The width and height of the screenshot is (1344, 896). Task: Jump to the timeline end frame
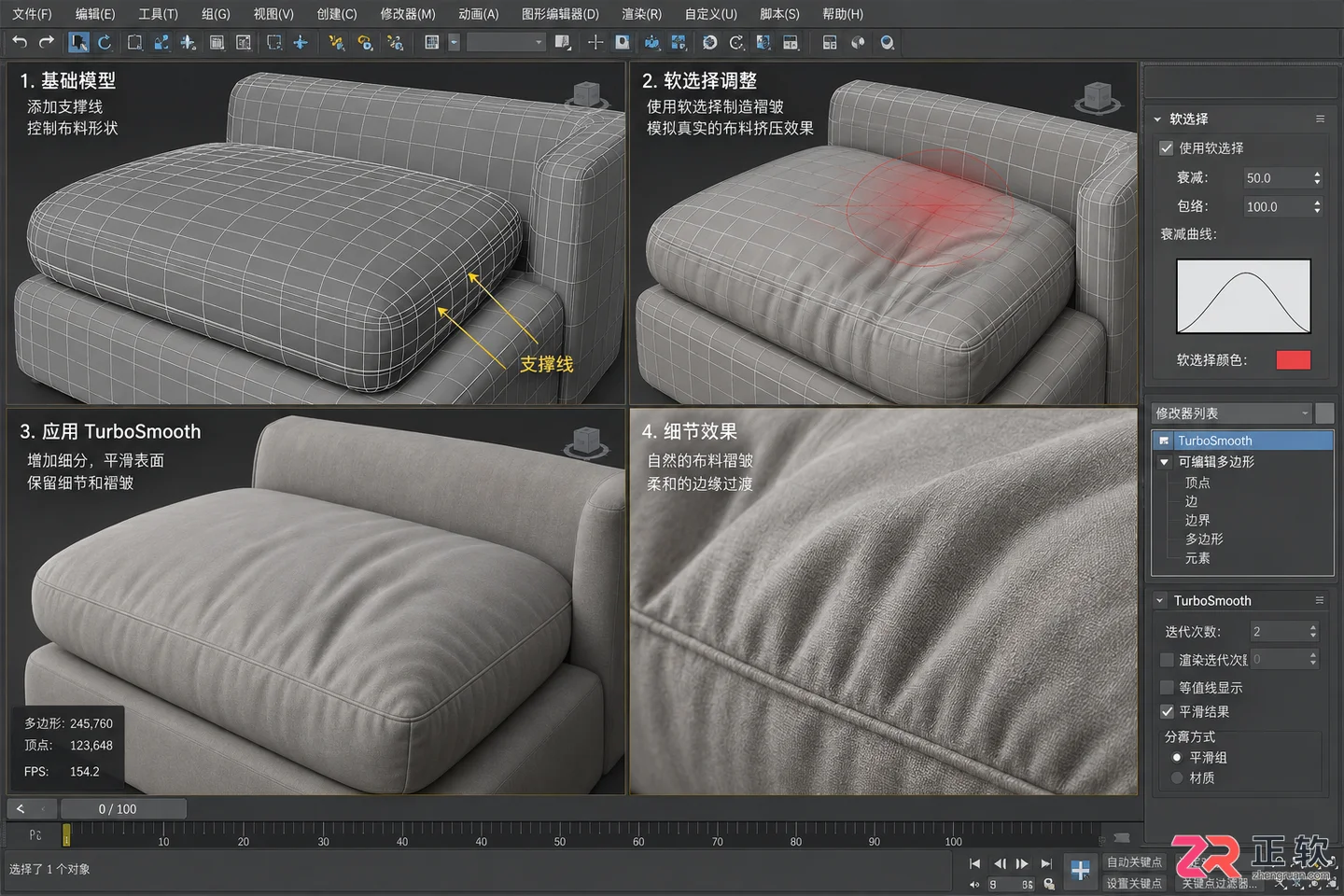pyautogui.click(x=1046, y=863)
